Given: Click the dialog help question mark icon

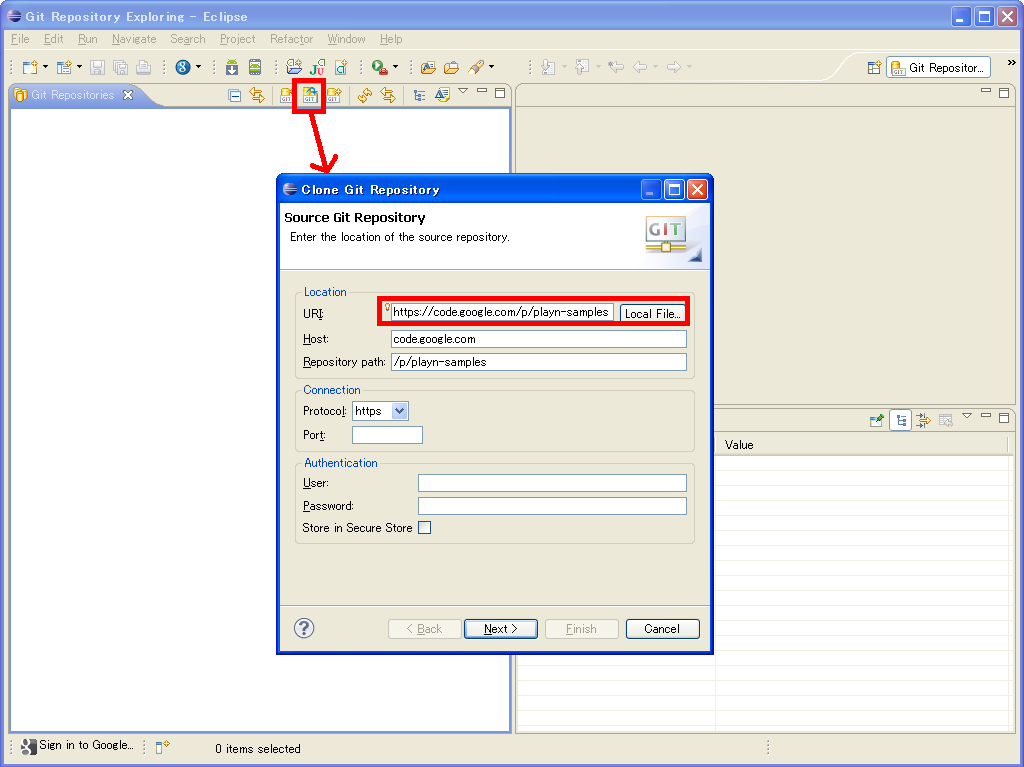Looking at the screenshot, I should pyautogui.click(x=304, y=628).
